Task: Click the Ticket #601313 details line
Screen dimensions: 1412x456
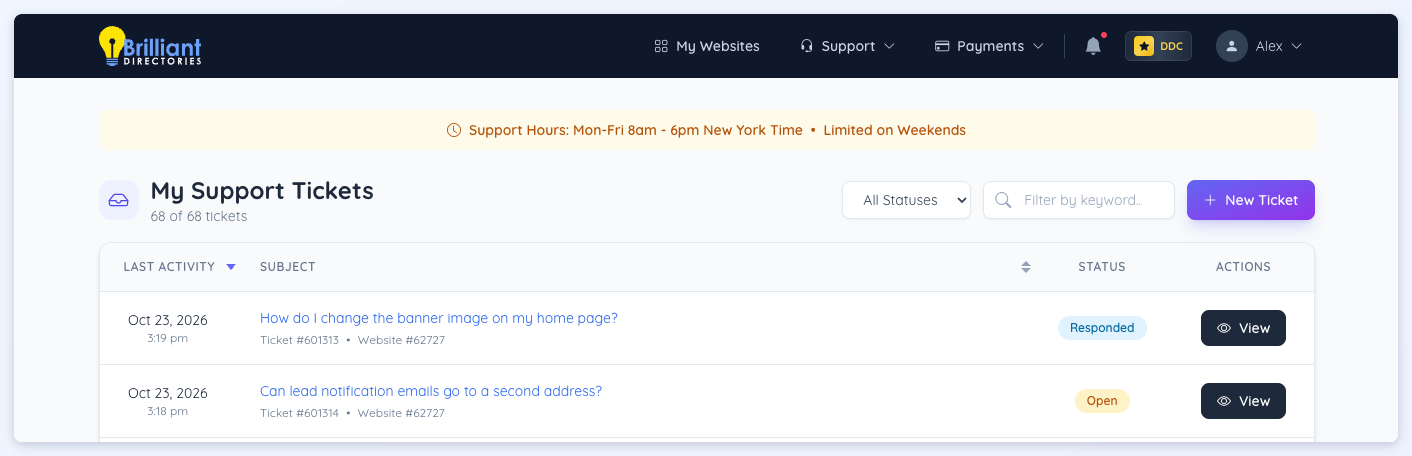Action: [x=352, y=340]
